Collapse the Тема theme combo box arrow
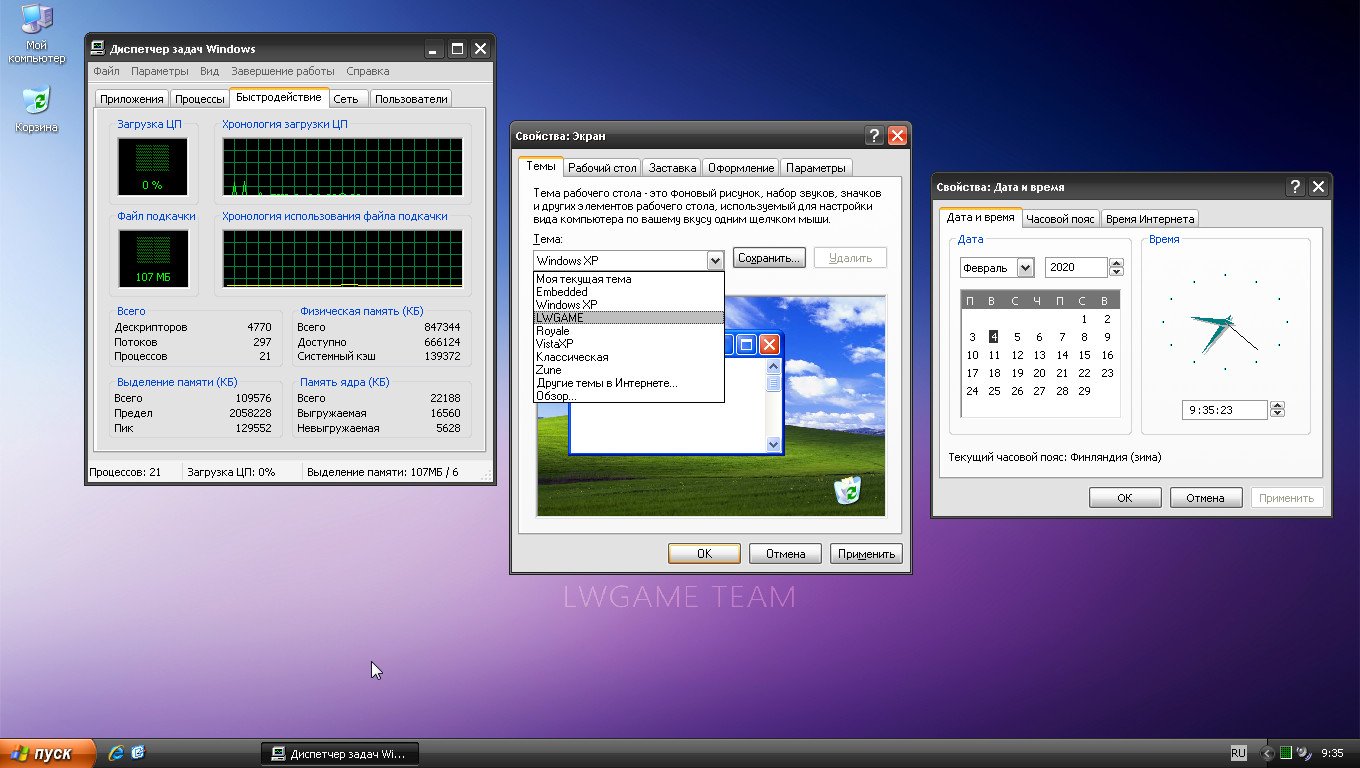This screenshot has height=768, width=1360. pos(714,260)
